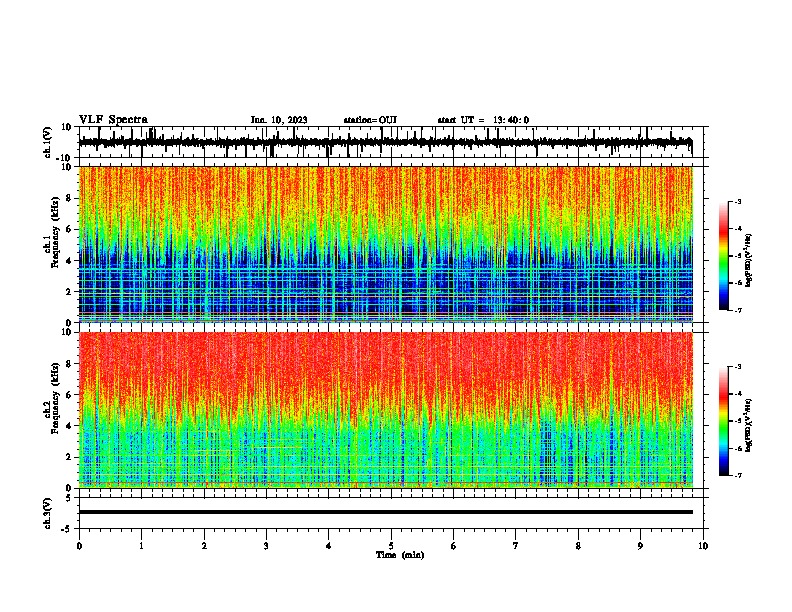Click inside the ch.2 spectrogram panel
This screenshot has width=792, height=612.
[386, 410]
